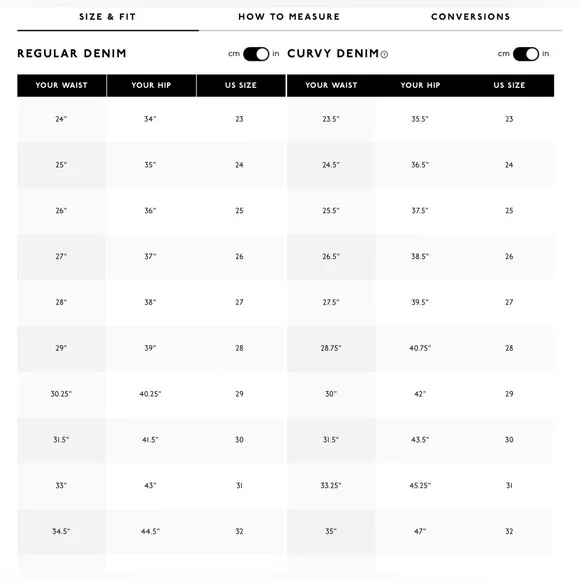
Task: Click Regular Denim 'Your Waist' column header
Action: point(62,85)
